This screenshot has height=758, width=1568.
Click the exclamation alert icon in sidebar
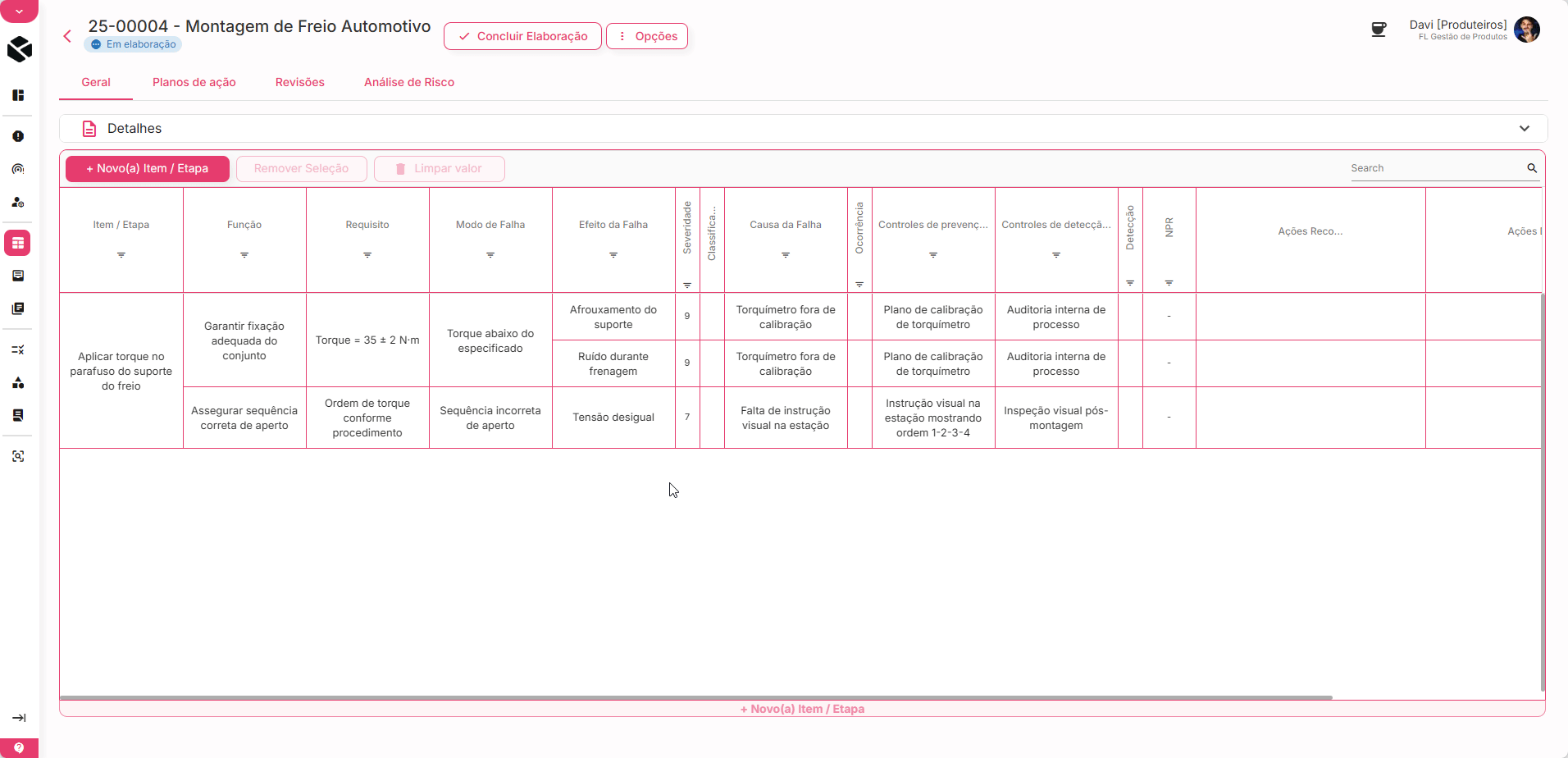[18, 136]
